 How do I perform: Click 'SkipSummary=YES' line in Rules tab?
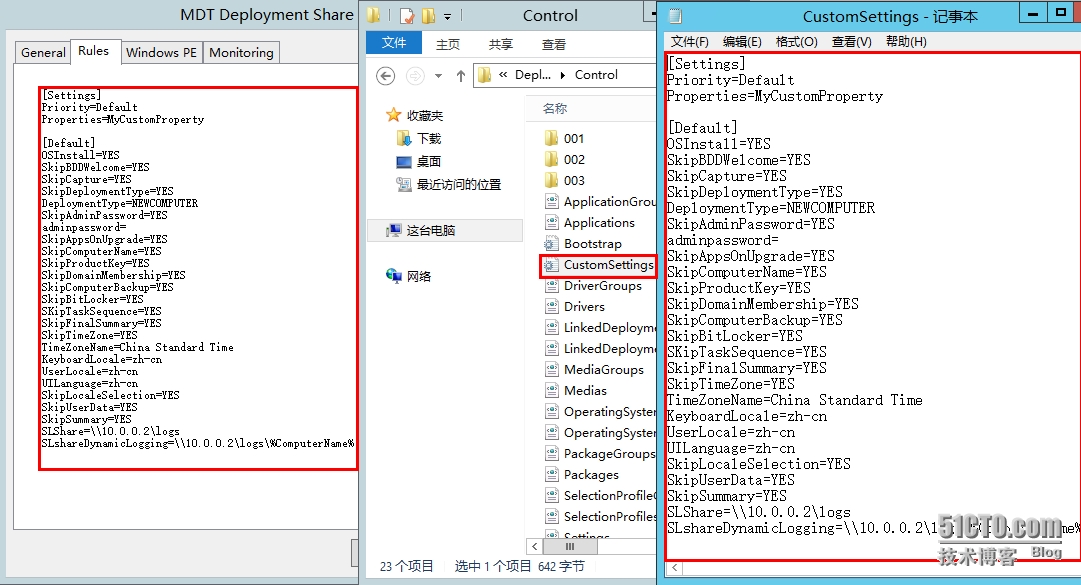86,419
